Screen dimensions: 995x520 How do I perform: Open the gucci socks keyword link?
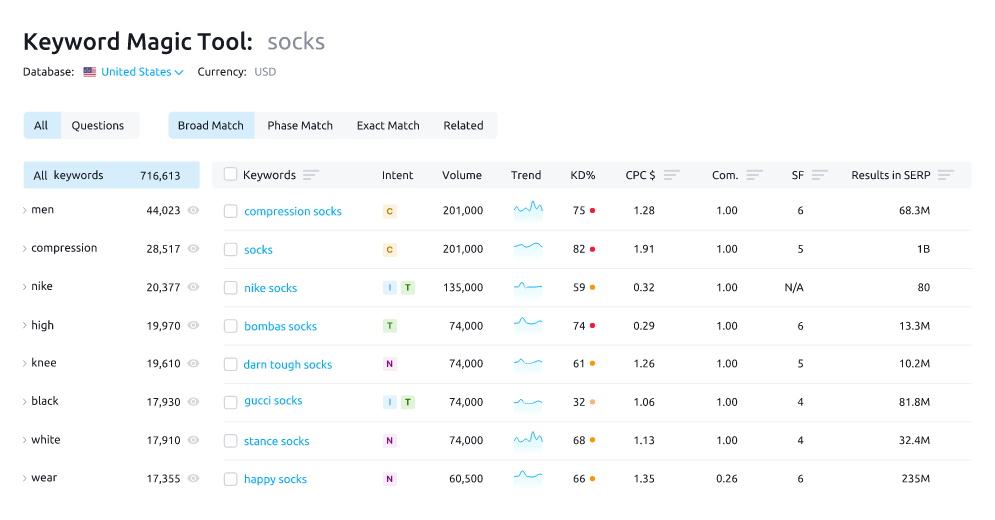[x=273, y=401]
